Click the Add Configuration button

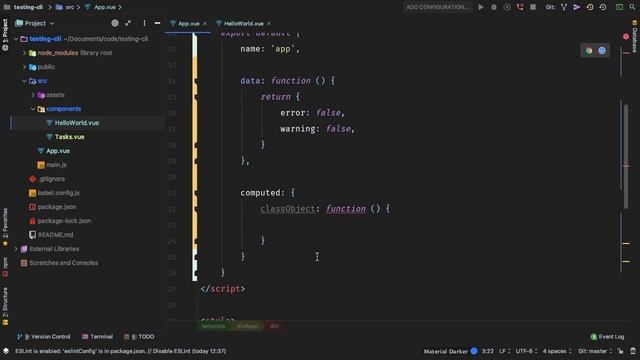point(437,7)
